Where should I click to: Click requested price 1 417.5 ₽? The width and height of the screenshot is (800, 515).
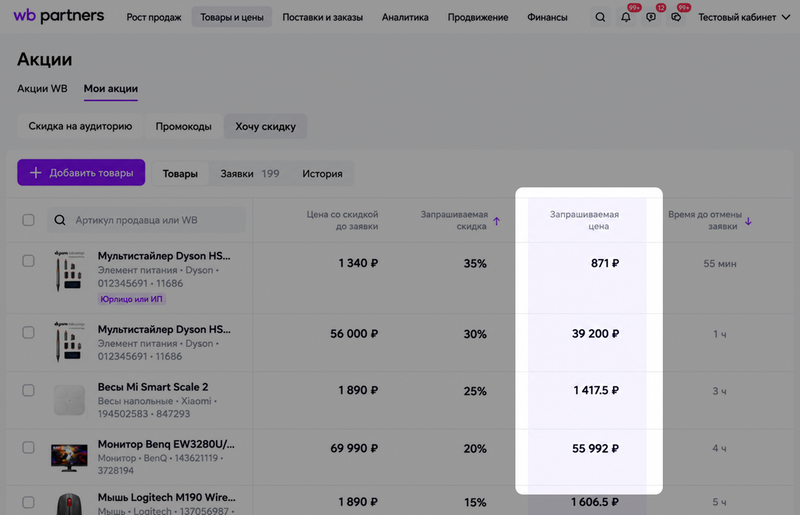(x=596, y=390)
